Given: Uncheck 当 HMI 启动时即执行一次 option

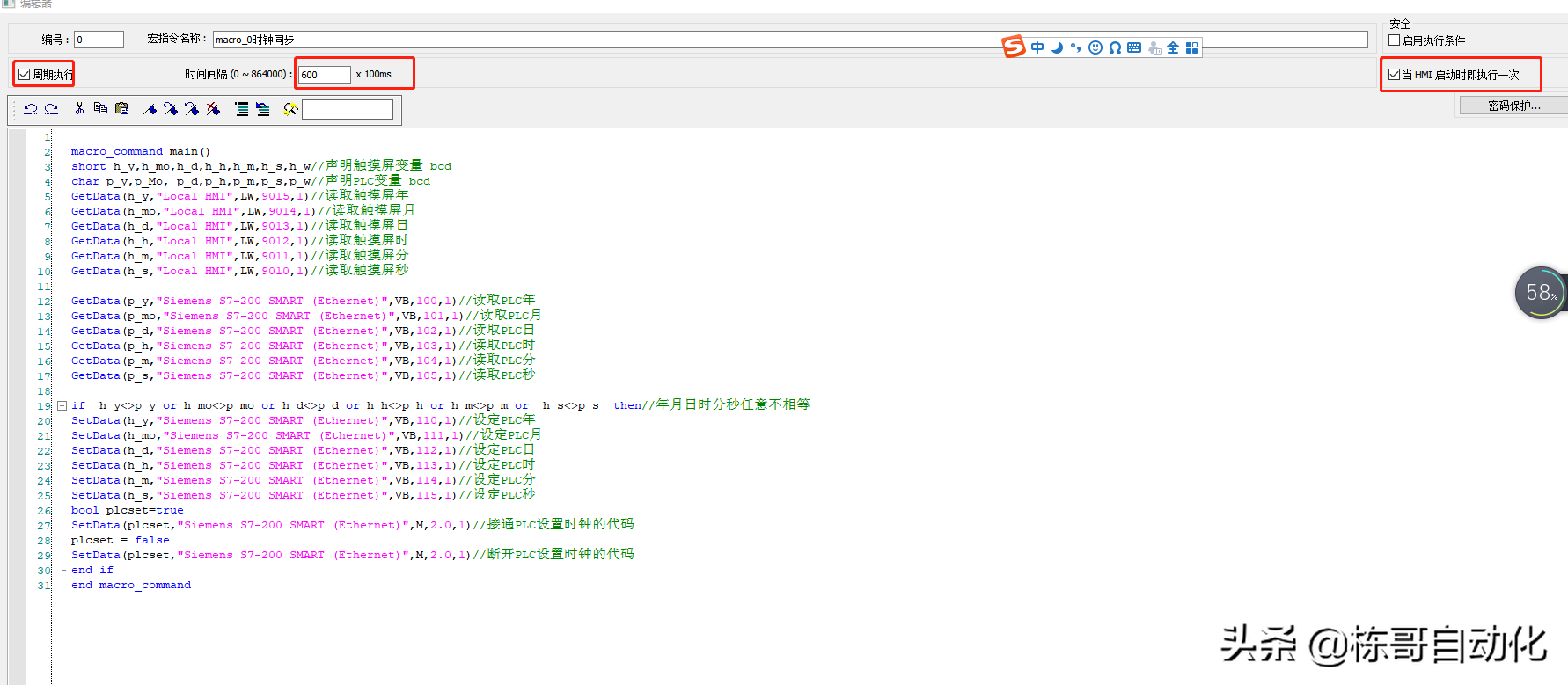Looking at the screenshot, I should pyautogui.click(x=1395, y=75).
